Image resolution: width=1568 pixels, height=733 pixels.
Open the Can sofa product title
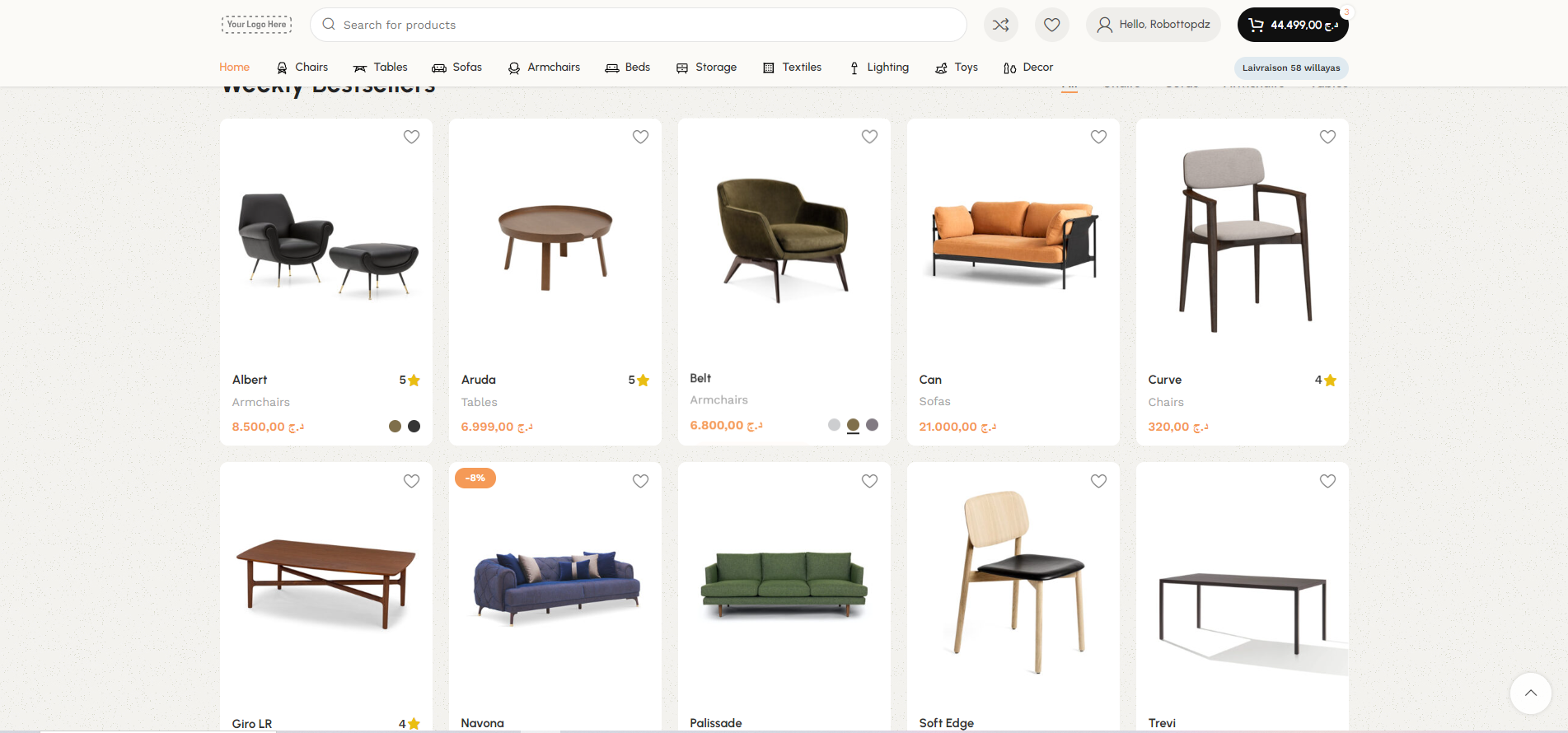(930, 380)
